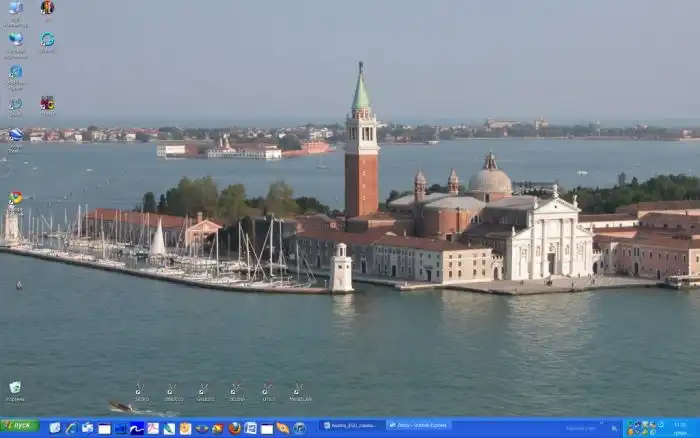Select the red and black desktop shortcut

click(47, 103)
